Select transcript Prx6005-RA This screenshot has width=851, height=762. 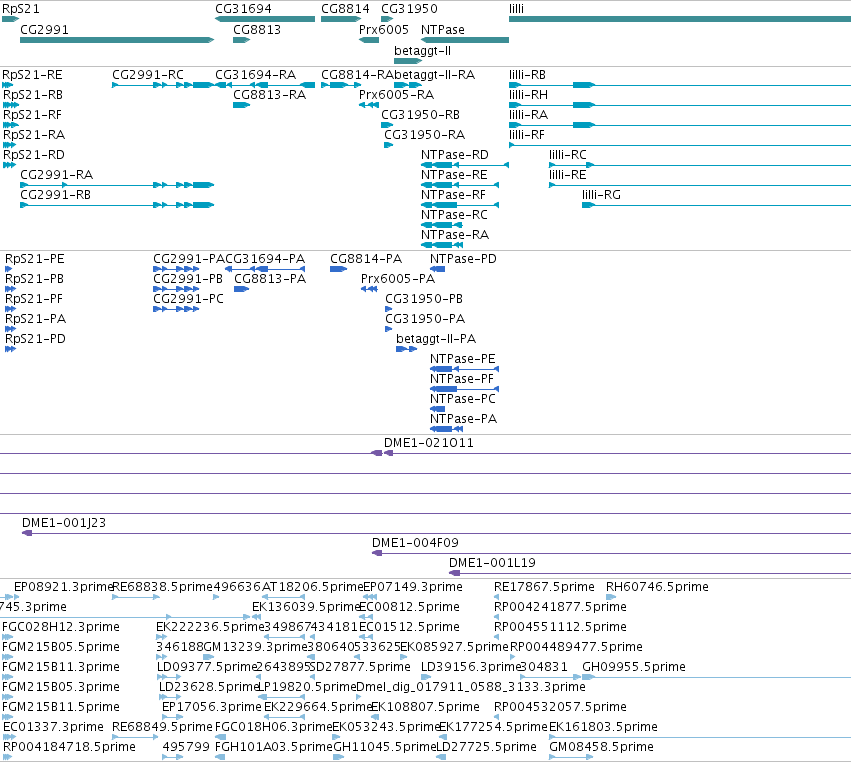pos(396,94)
